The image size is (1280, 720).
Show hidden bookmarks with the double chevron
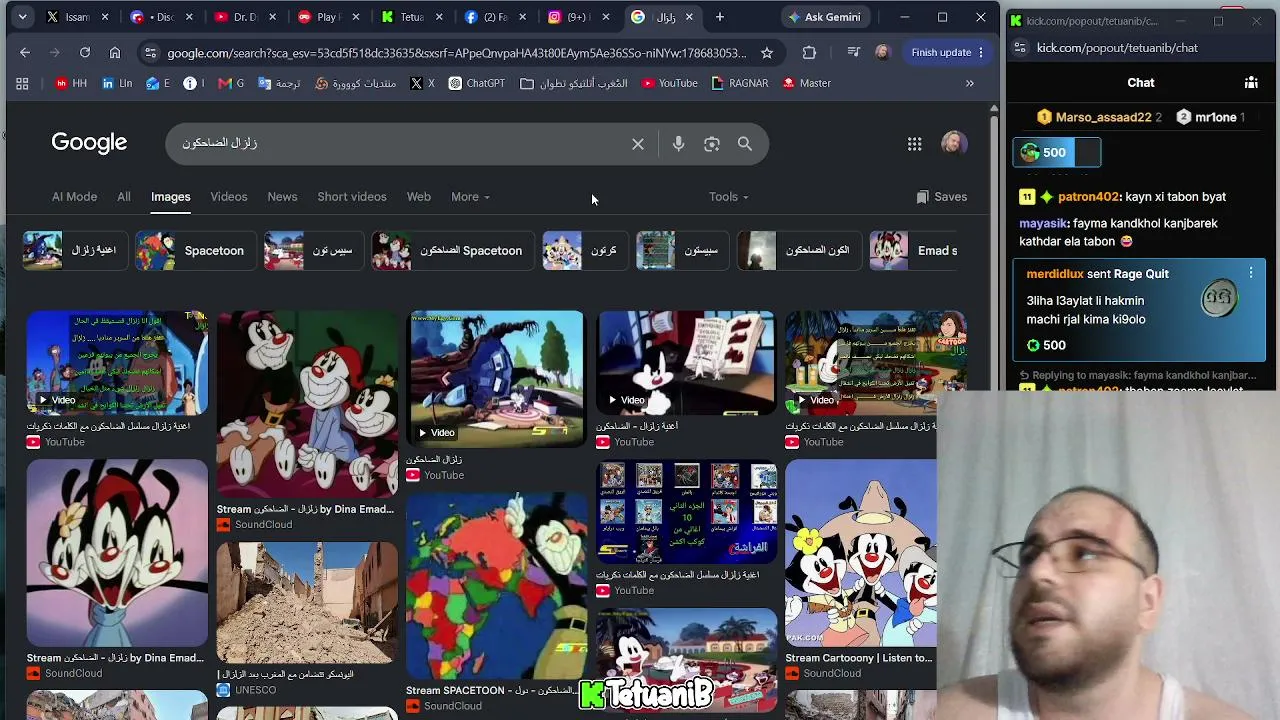969,83
